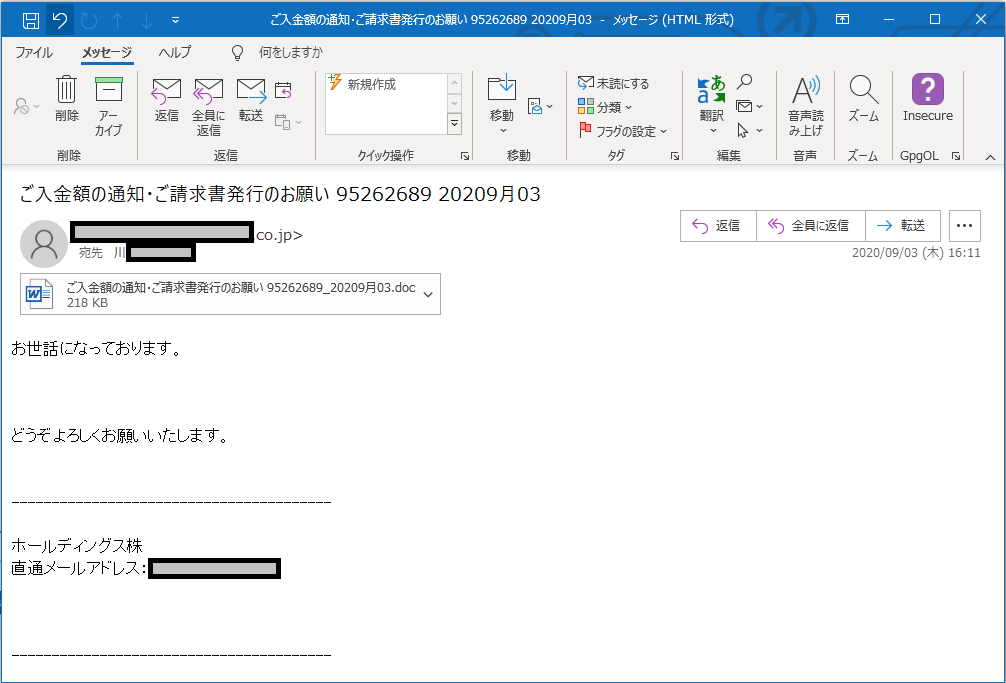Select the メッセージ ribbon tab
1006x683 pixels.
coord(107,53)
